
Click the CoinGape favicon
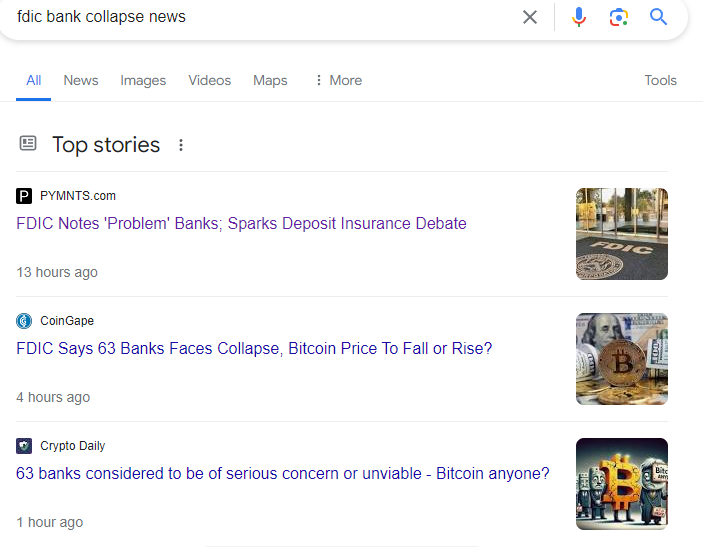click(24, 321)
